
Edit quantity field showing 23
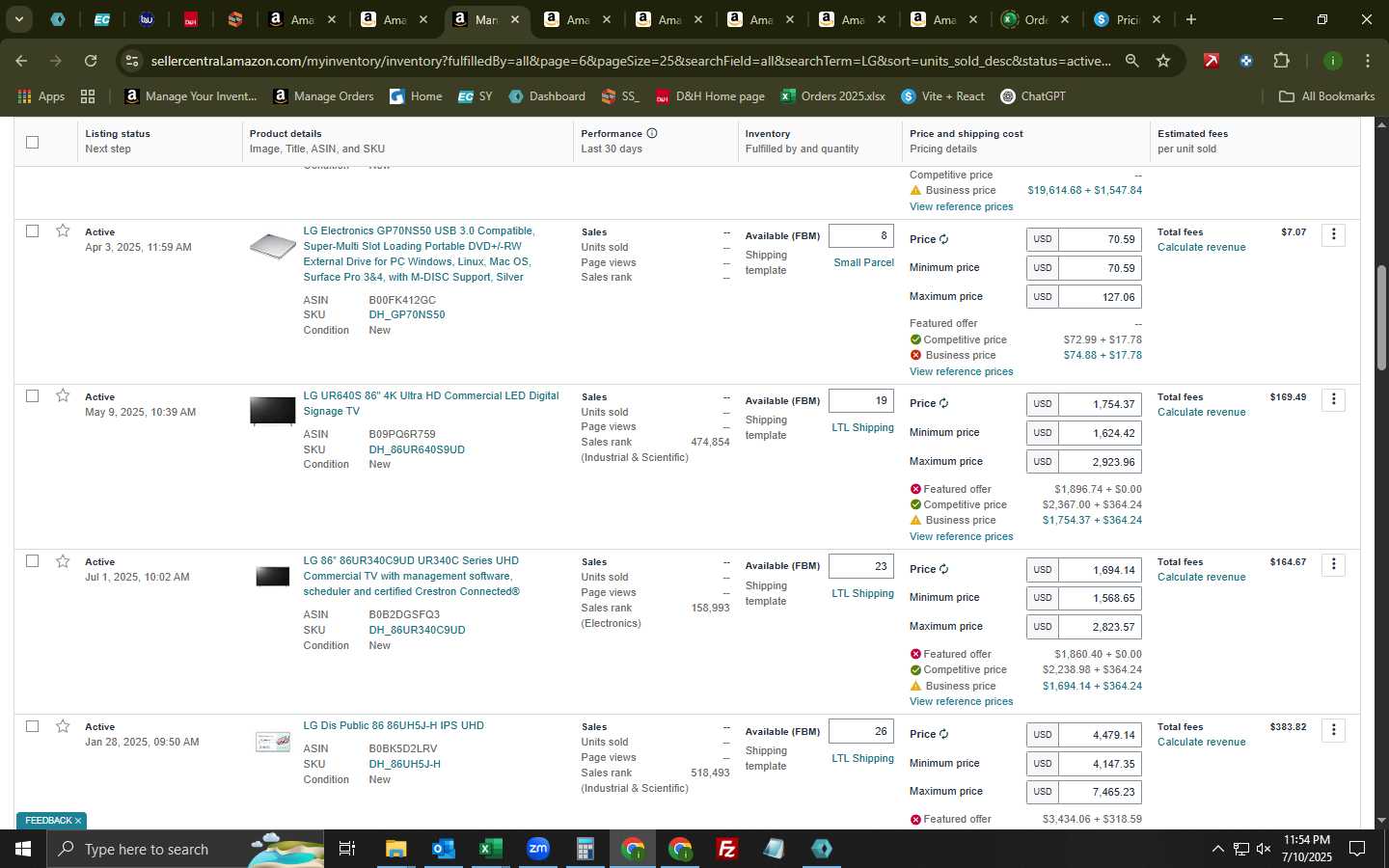(861, 566)
